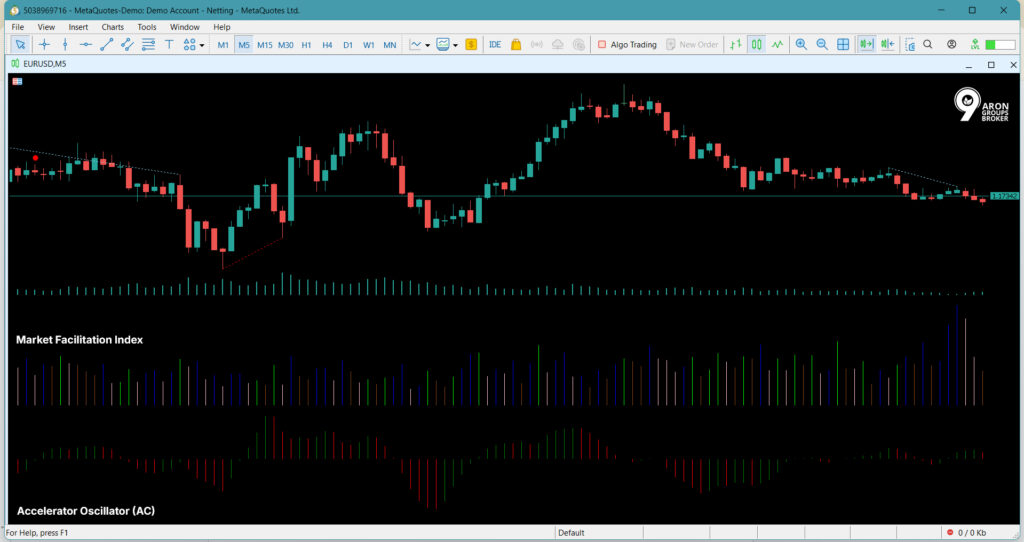Screen dimensions: 1024x542
Task: Click the green connection progress bar
Action: [x=1000, y=44]
